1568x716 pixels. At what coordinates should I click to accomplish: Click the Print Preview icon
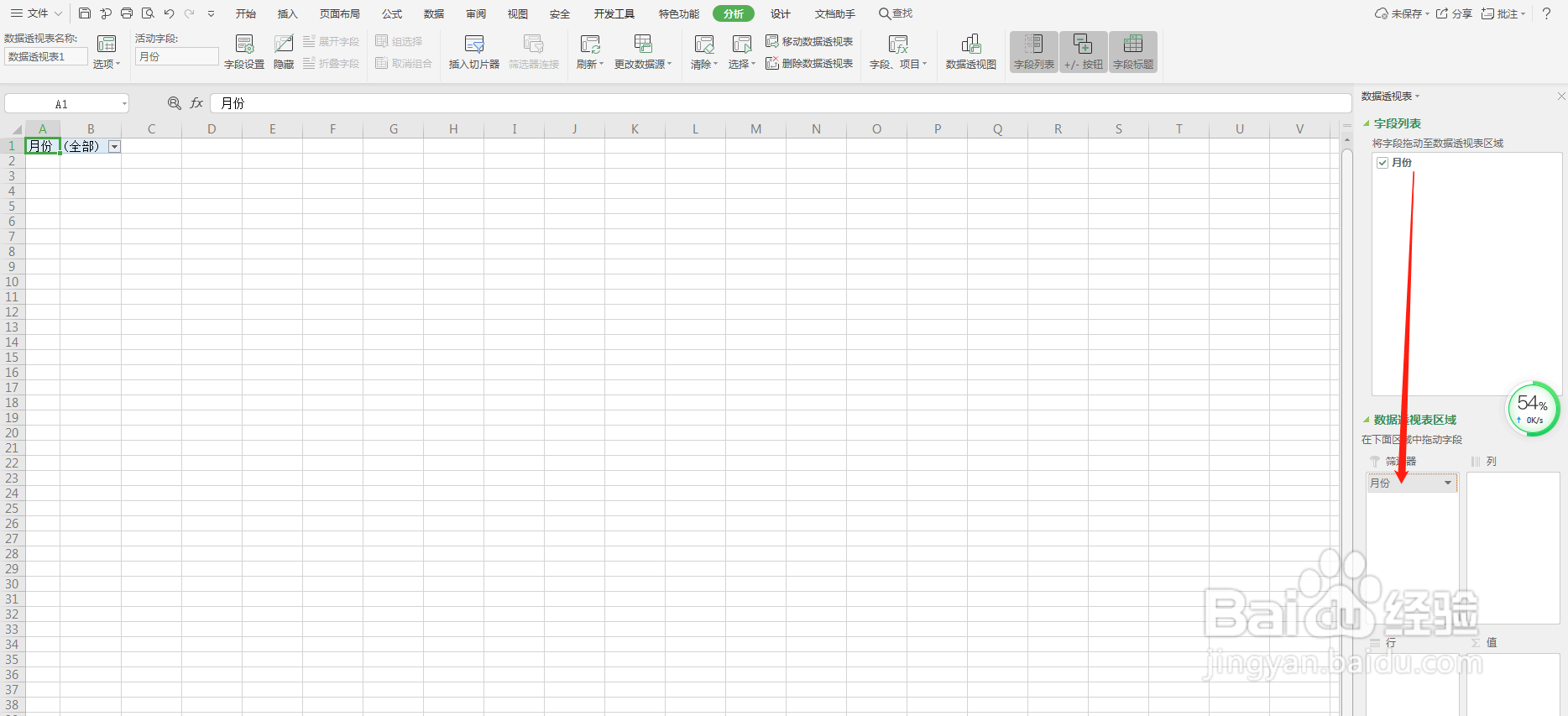148,13
